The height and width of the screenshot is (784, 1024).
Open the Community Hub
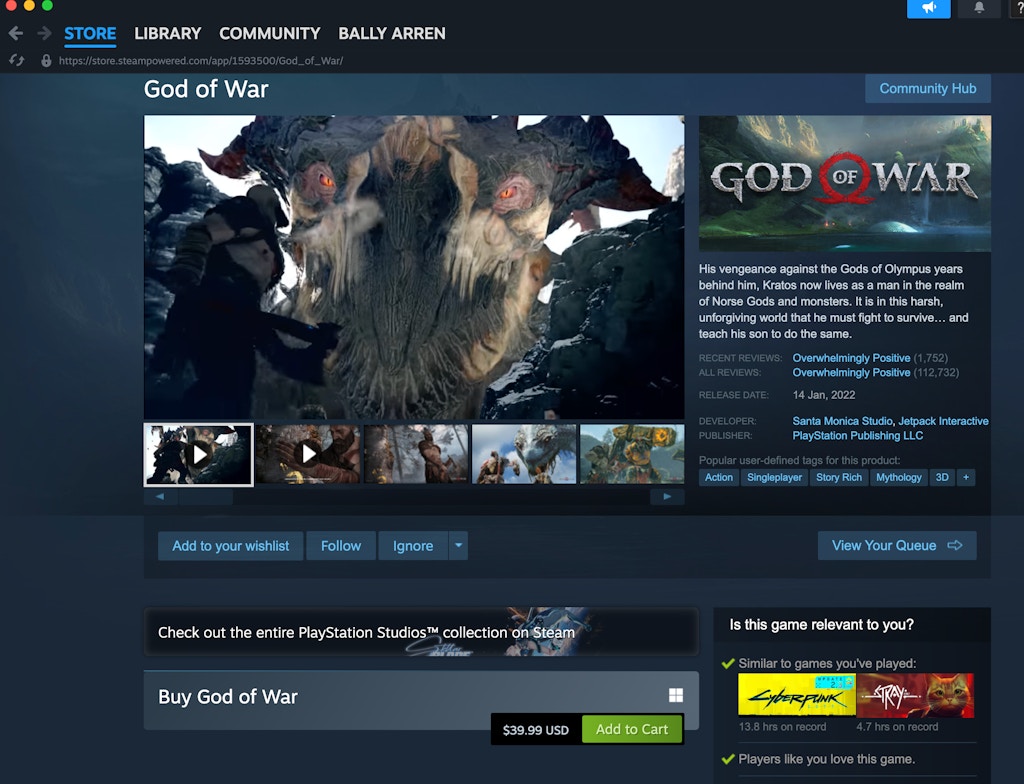(927, 88)
